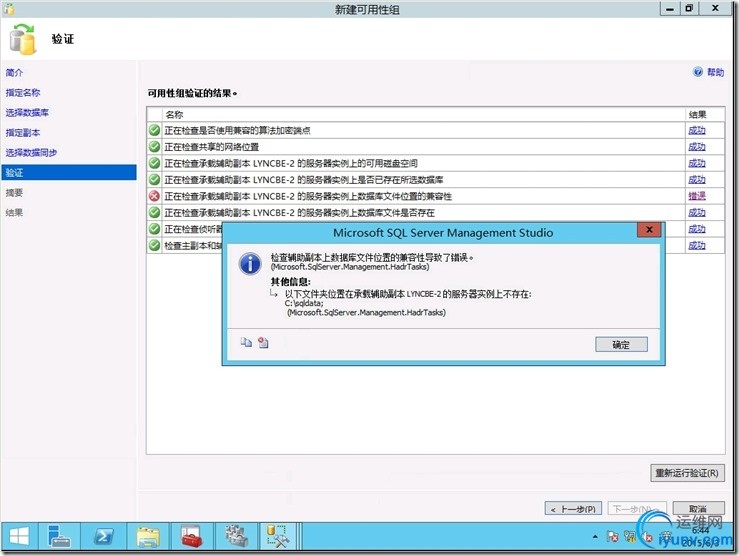
Task: Select the 结果 wizard step in the sidebar
Action: 14,213
